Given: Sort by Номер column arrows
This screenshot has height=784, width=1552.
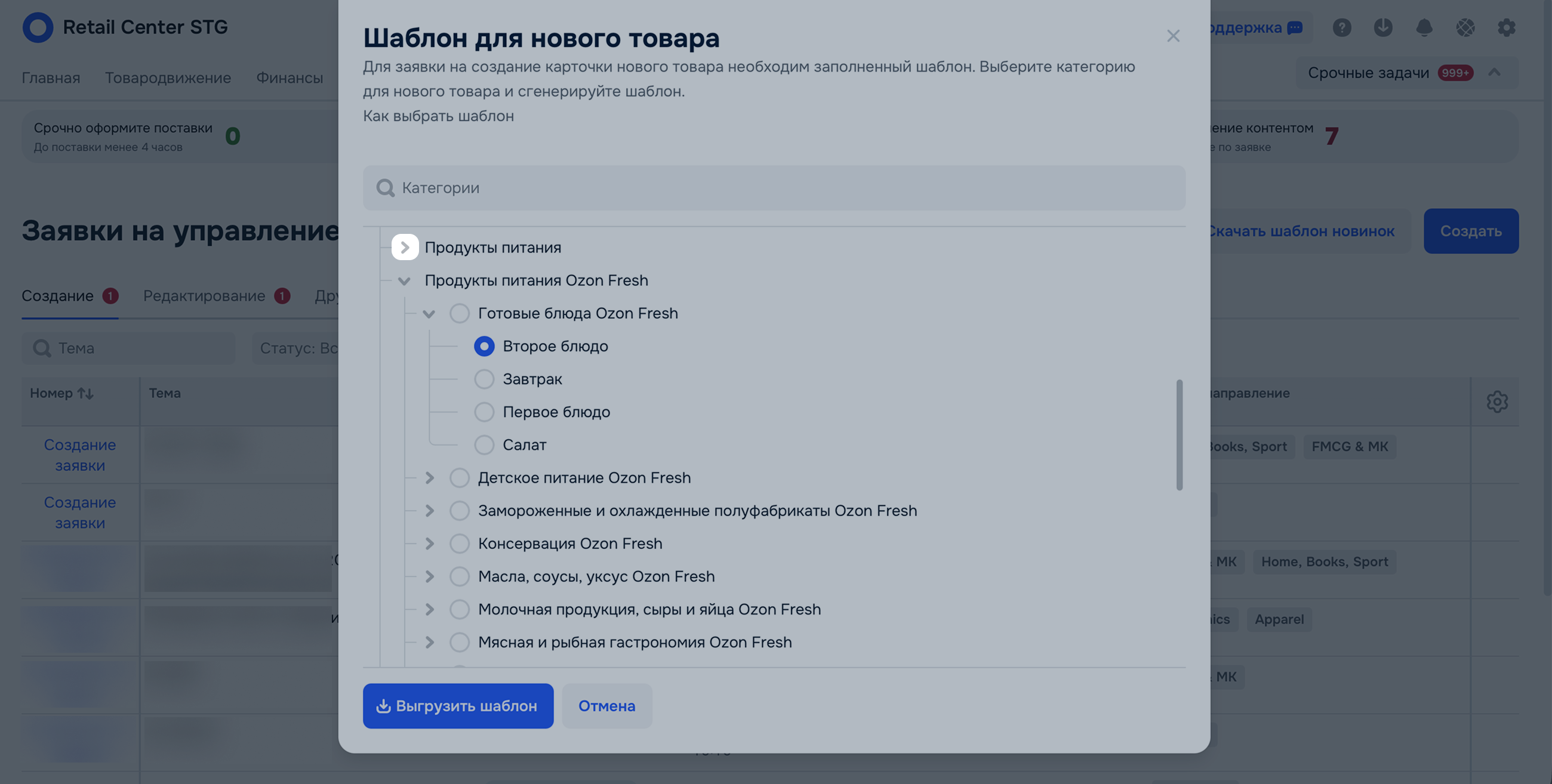Looking at the screenshot, I should [x=85, y=394].
